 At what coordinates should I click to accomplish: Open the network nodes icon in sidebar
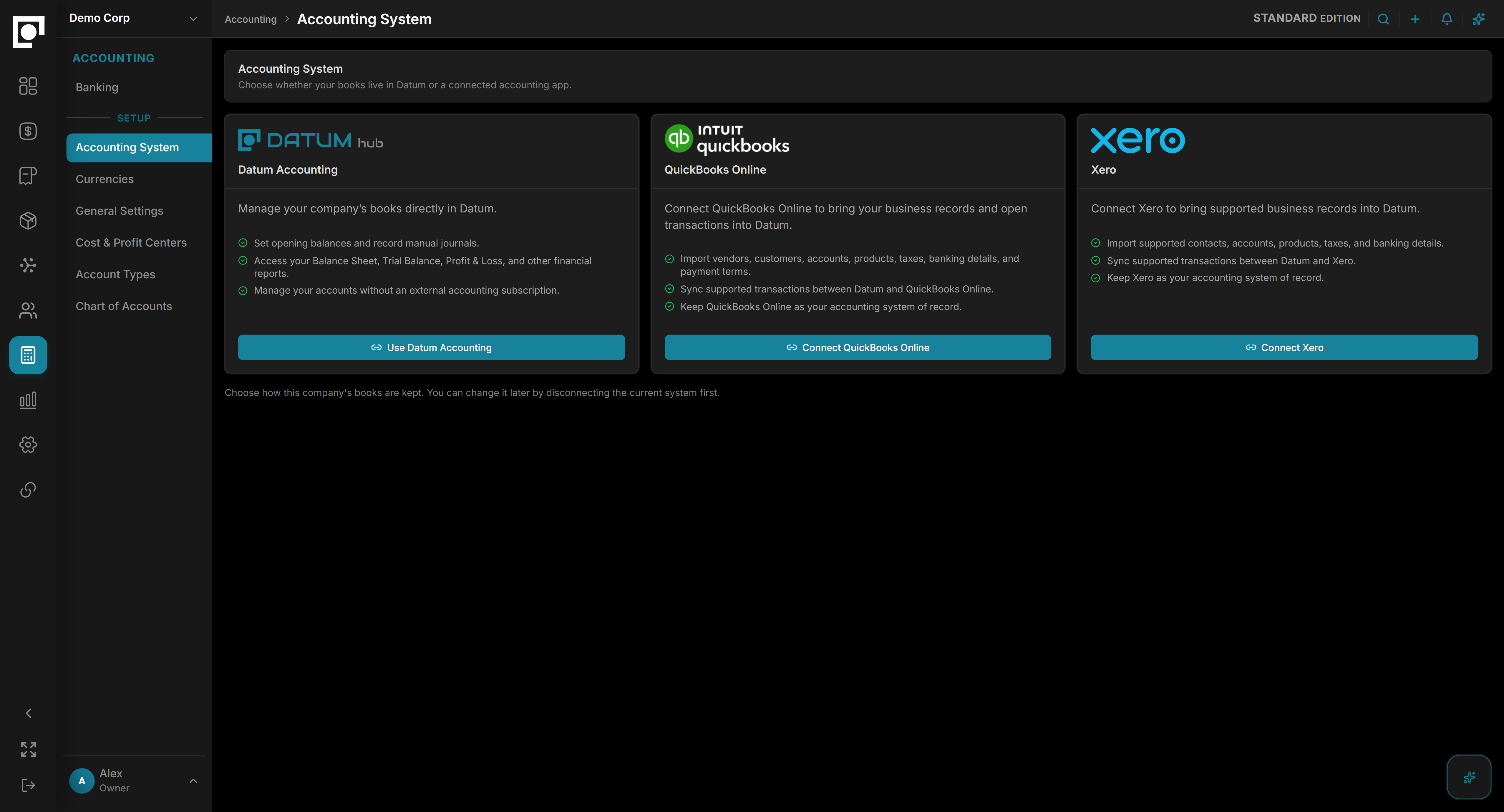[x=28, y=265]
